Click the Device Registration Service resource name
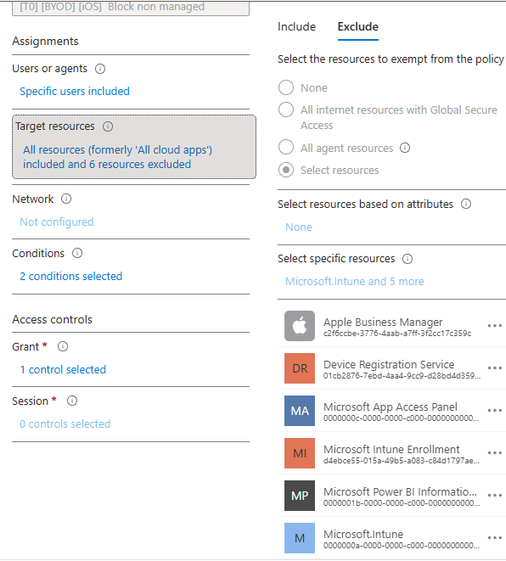Viewport: 506px width, 561px height. 389,365
